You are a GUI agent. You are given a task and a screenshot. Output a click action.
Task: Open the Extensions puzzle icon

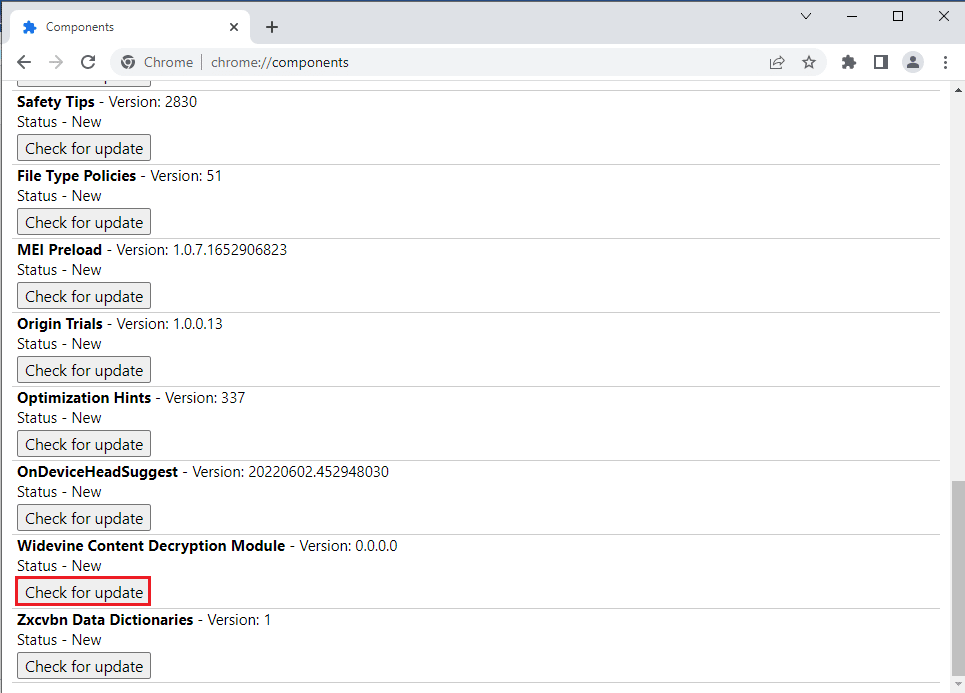849,62
